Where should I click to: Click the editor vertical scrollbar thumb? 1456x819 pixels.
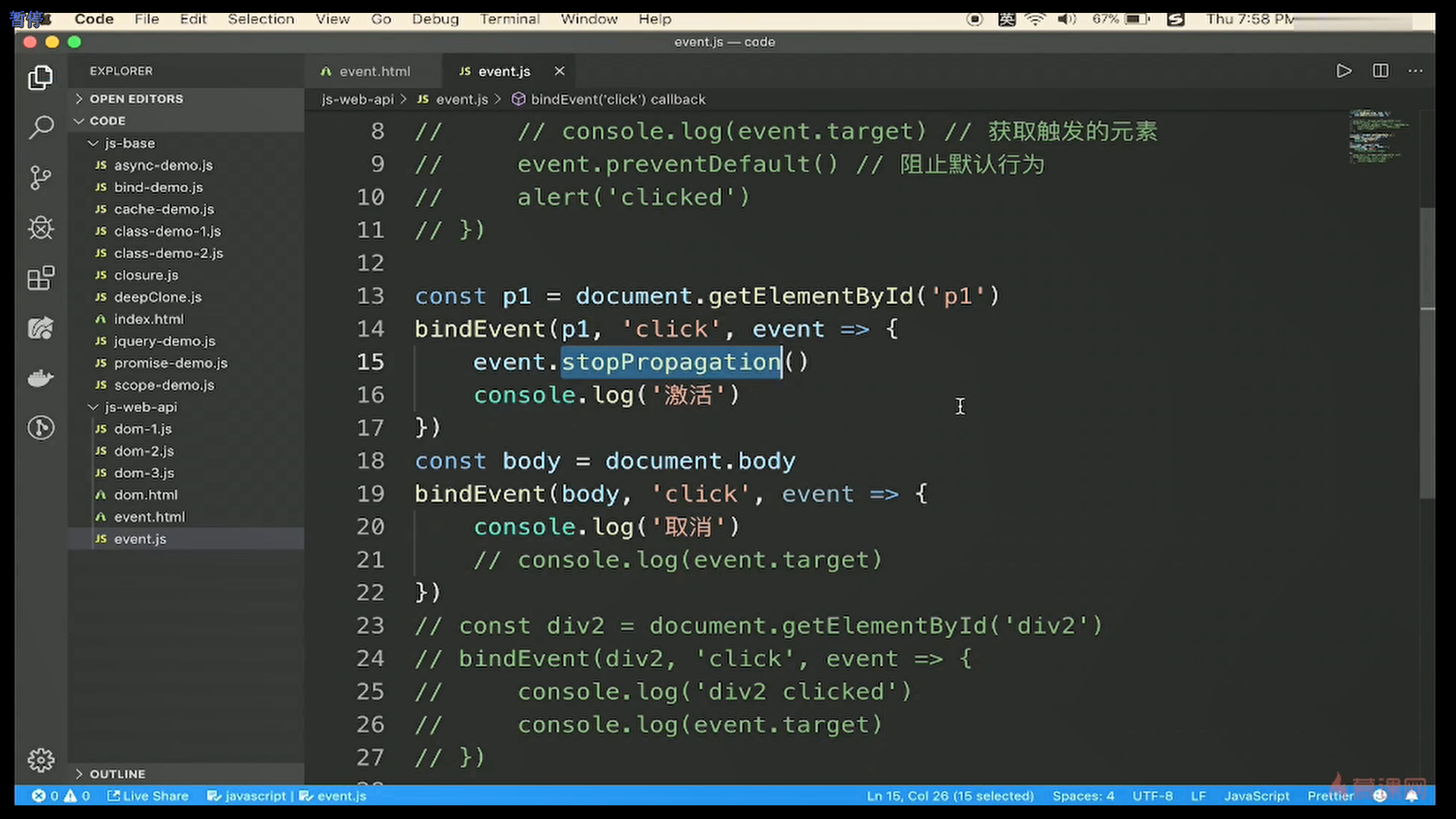[1427, 353]
